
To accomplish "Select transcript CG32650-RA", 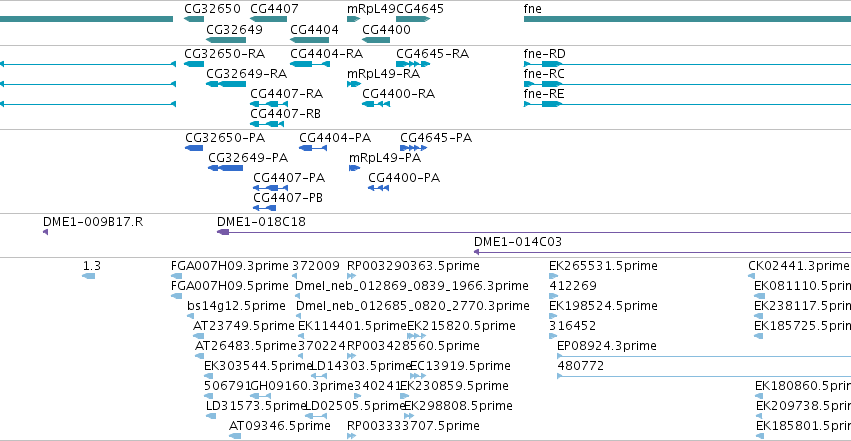I will coord(194,64).
